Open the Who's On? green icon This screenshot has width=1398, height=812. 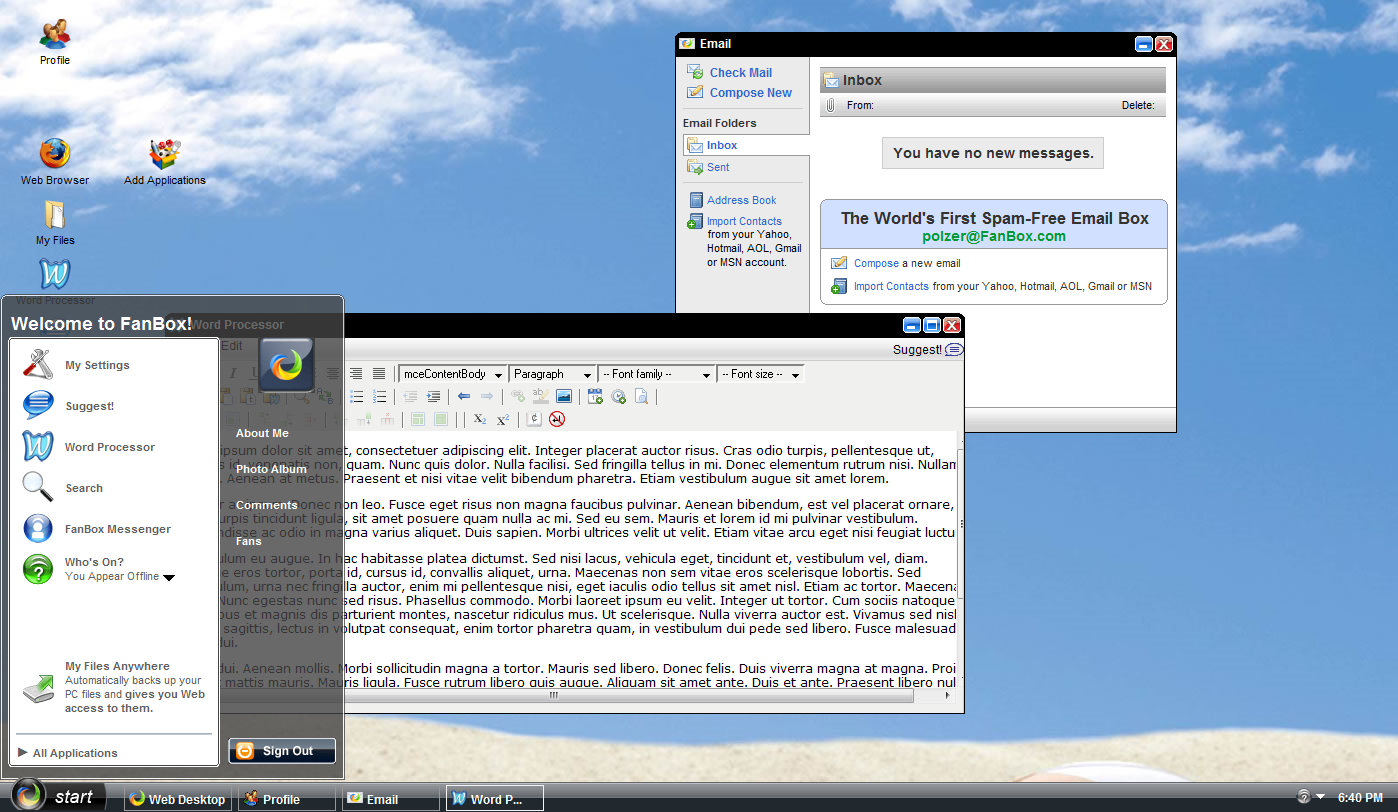pos(38,569)
